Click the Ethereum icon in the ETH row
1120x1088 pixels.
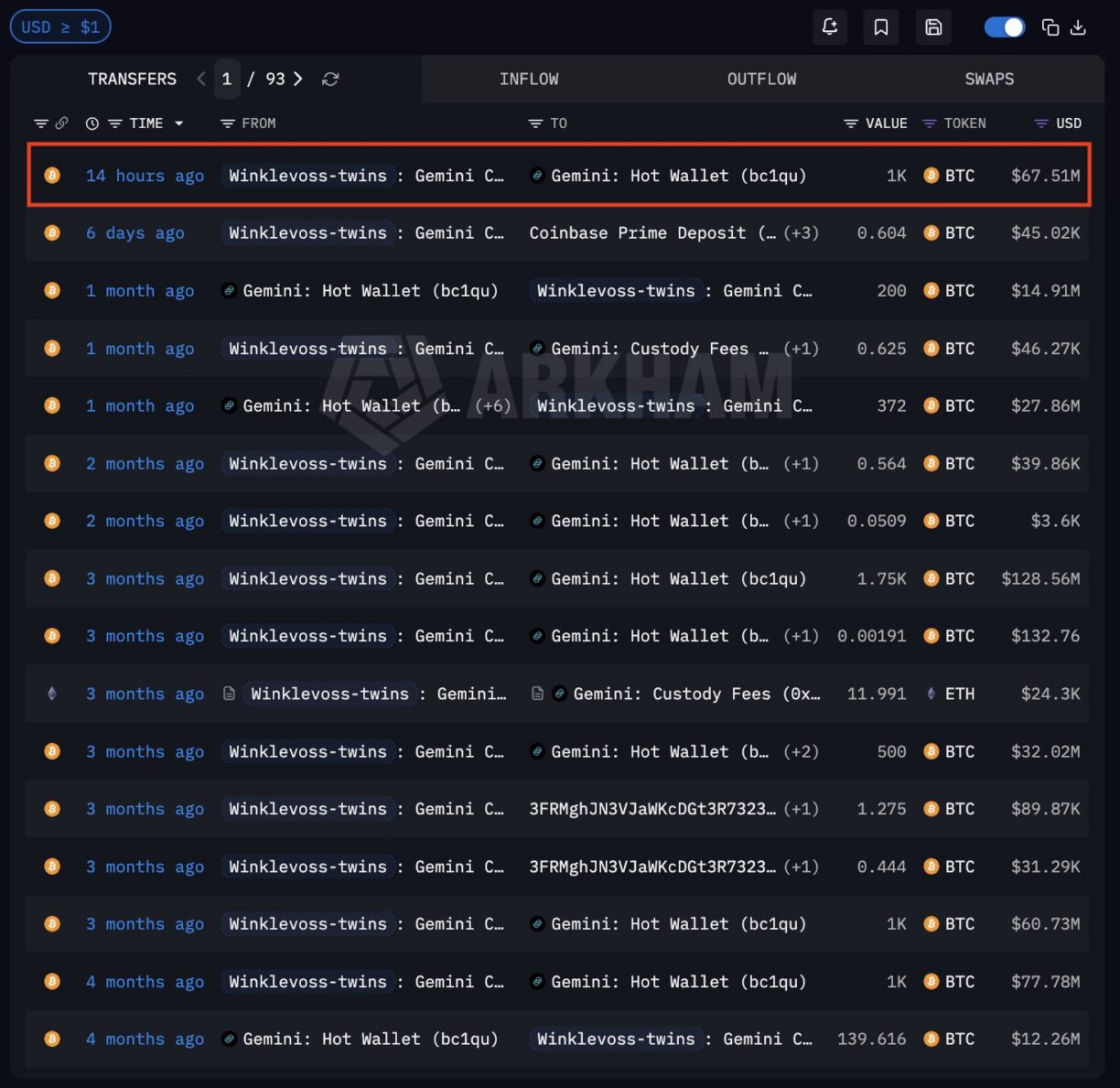pyautogui.click(x=52, y=694)
